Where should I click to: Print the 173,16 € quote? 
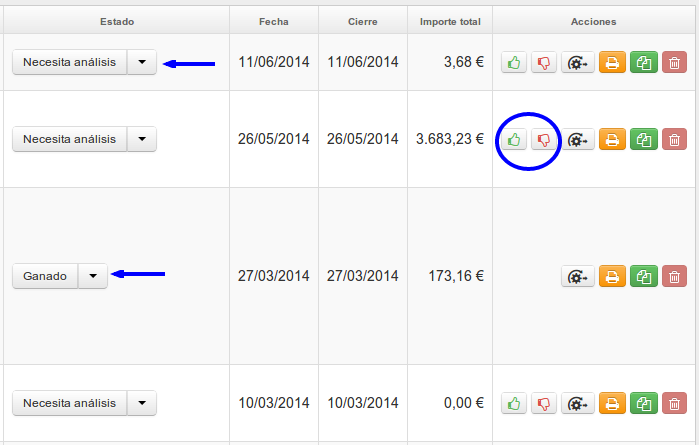click(612, 276)
